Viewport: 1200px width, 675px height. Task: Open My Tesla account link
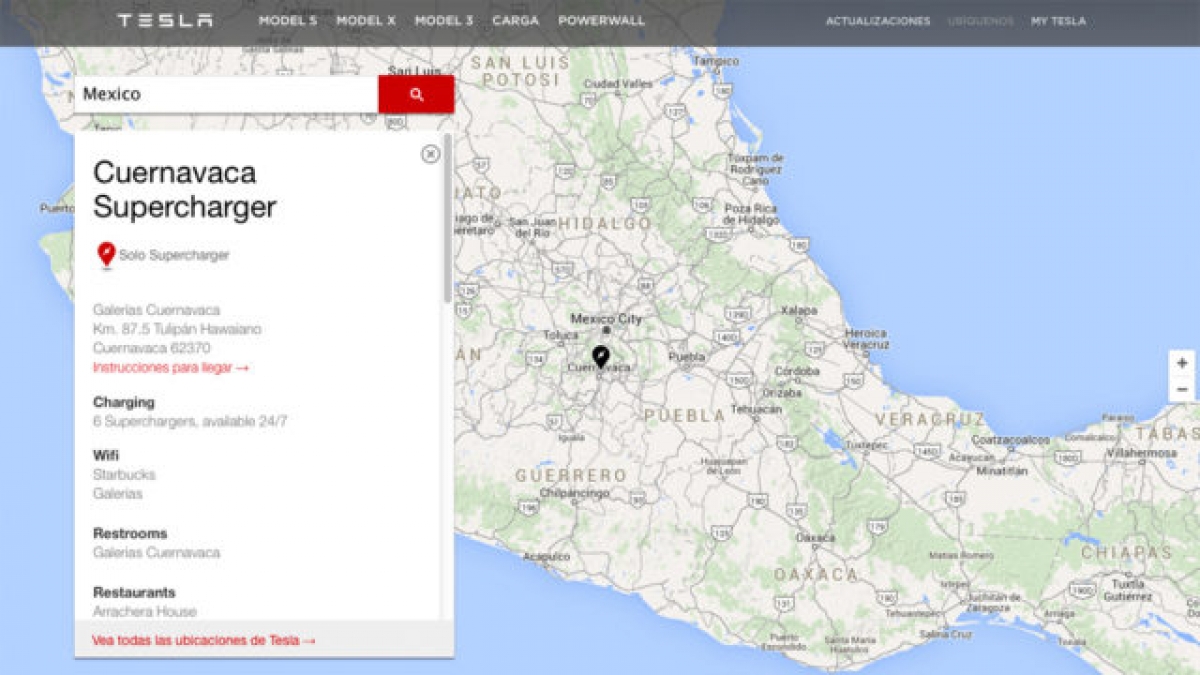tap(1058, 21)
